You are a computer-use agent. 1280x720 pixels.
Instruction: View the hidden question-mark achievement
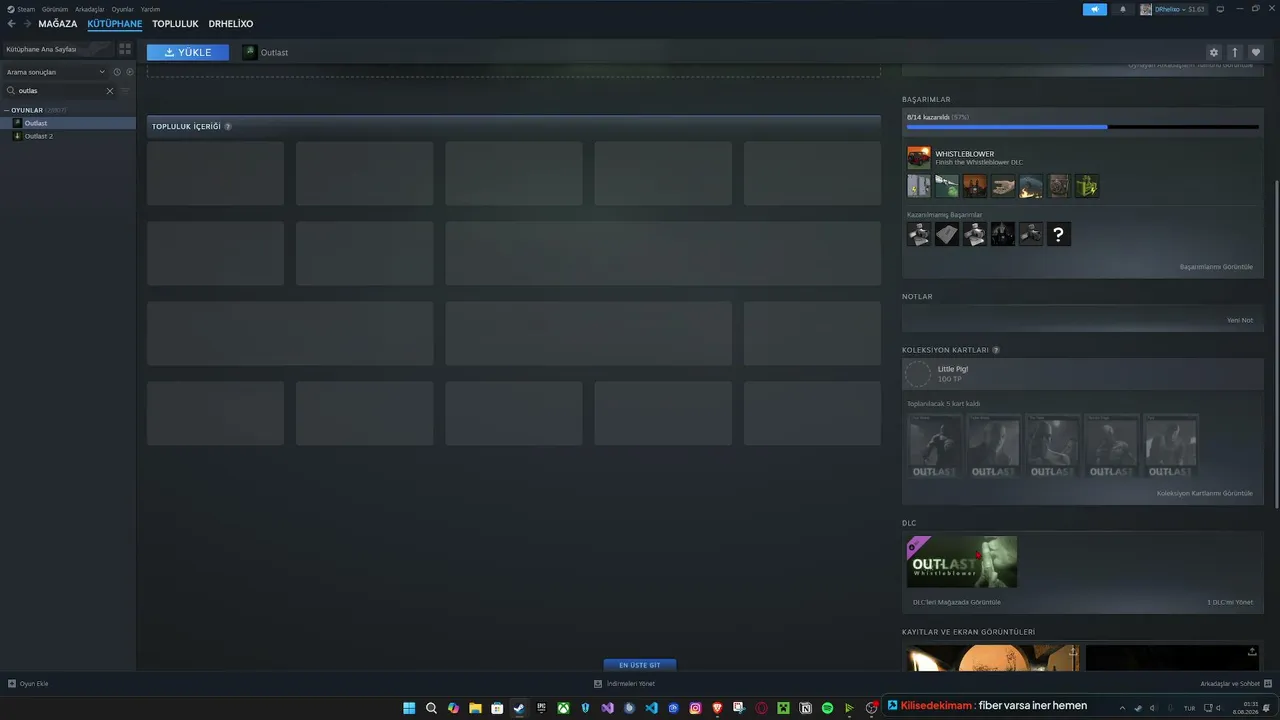click(x=1058, y=235)
